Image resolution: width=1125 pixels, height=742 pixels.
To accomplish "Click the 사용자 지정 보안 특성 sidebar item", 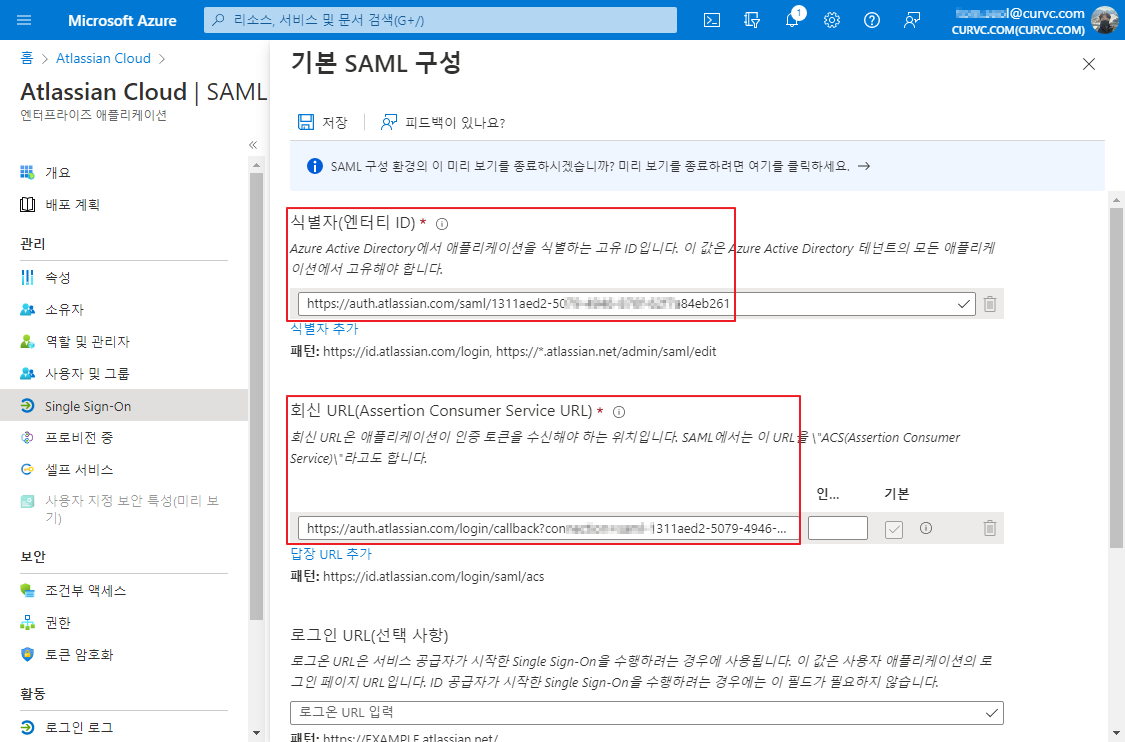I will tap(123, 509).
